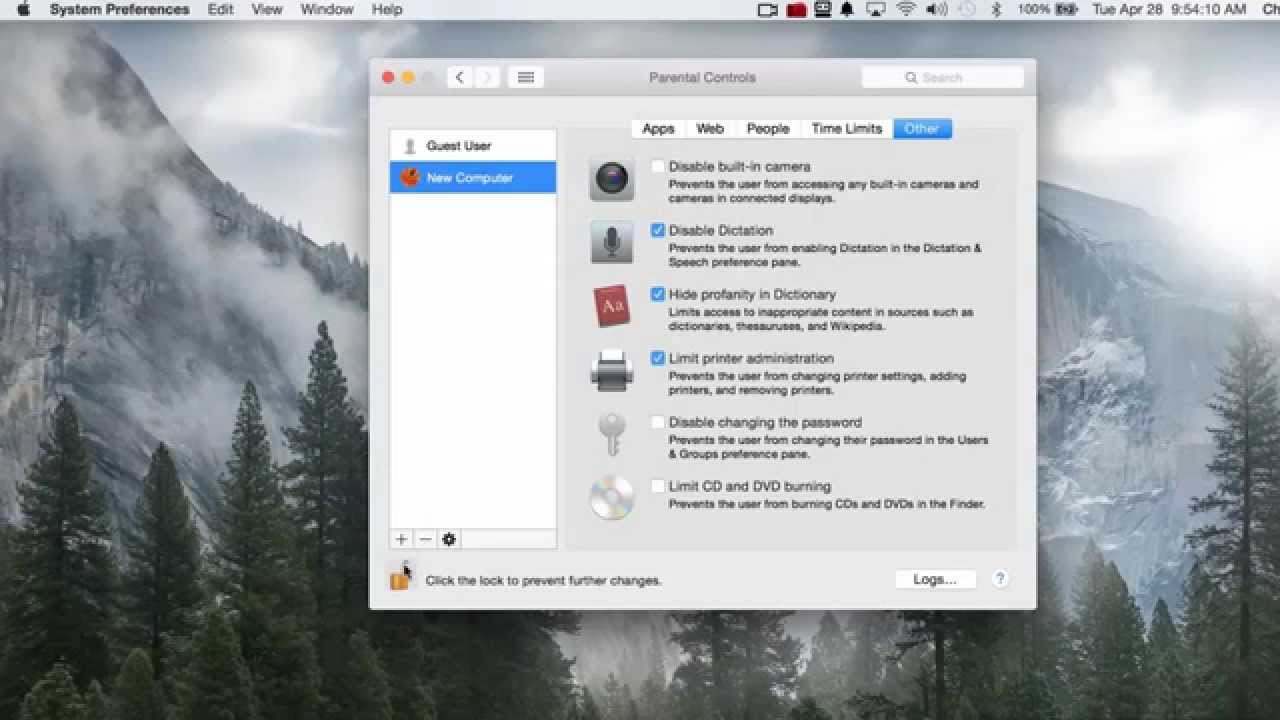
Task: Go back with the back arrow
Action: [x=460, y=77]
